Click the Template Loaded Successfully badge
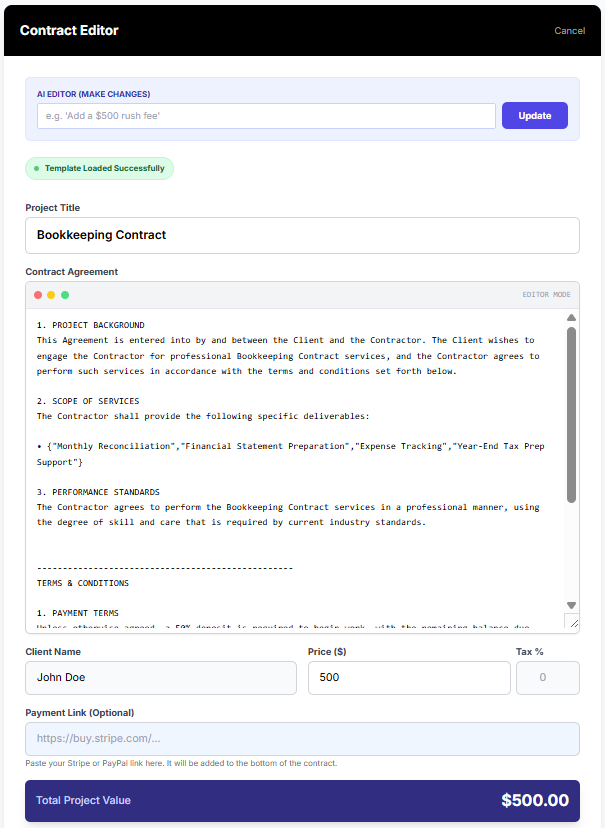605x828 pixels. coord(99,168)
